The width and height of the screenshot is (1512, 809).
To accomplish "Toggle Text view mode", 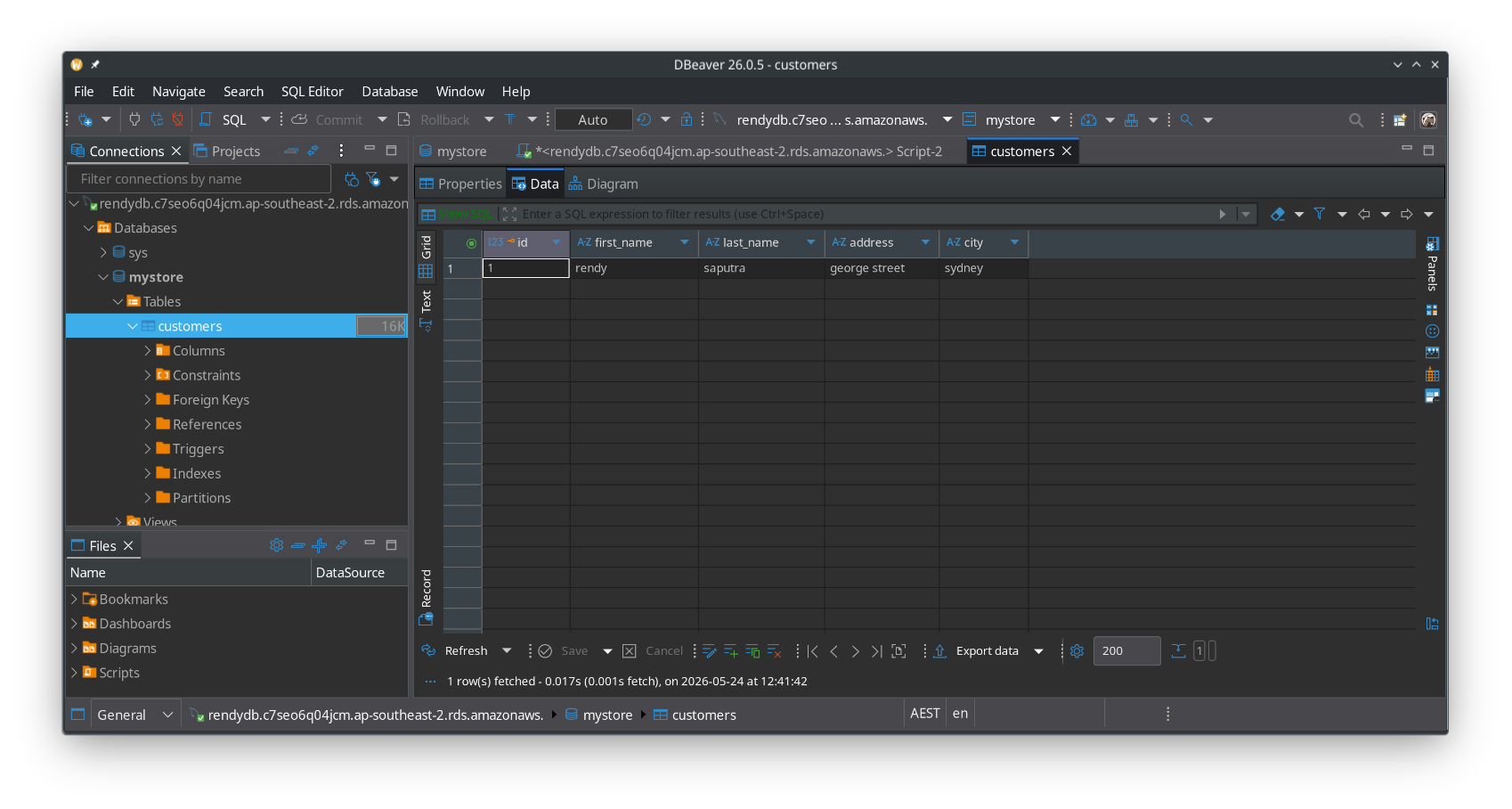I will 426,311.
